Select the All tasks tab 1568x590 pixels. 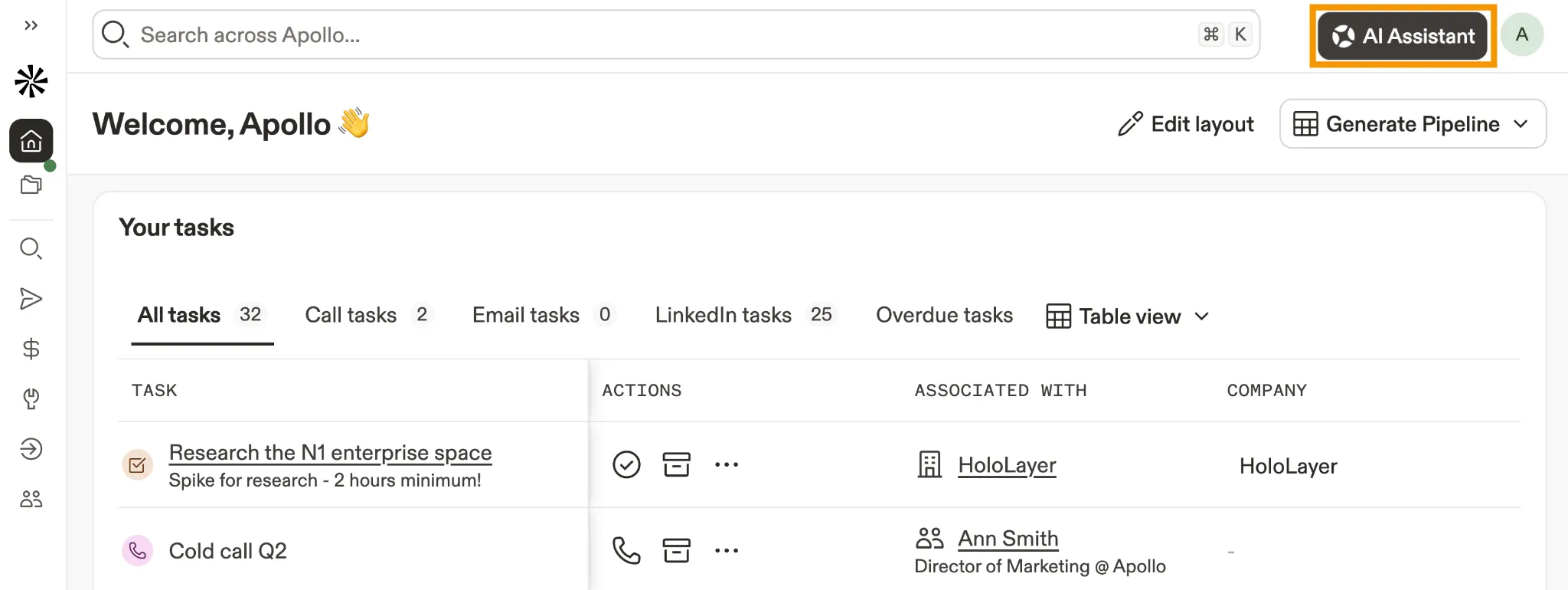[x=201, y=315]
